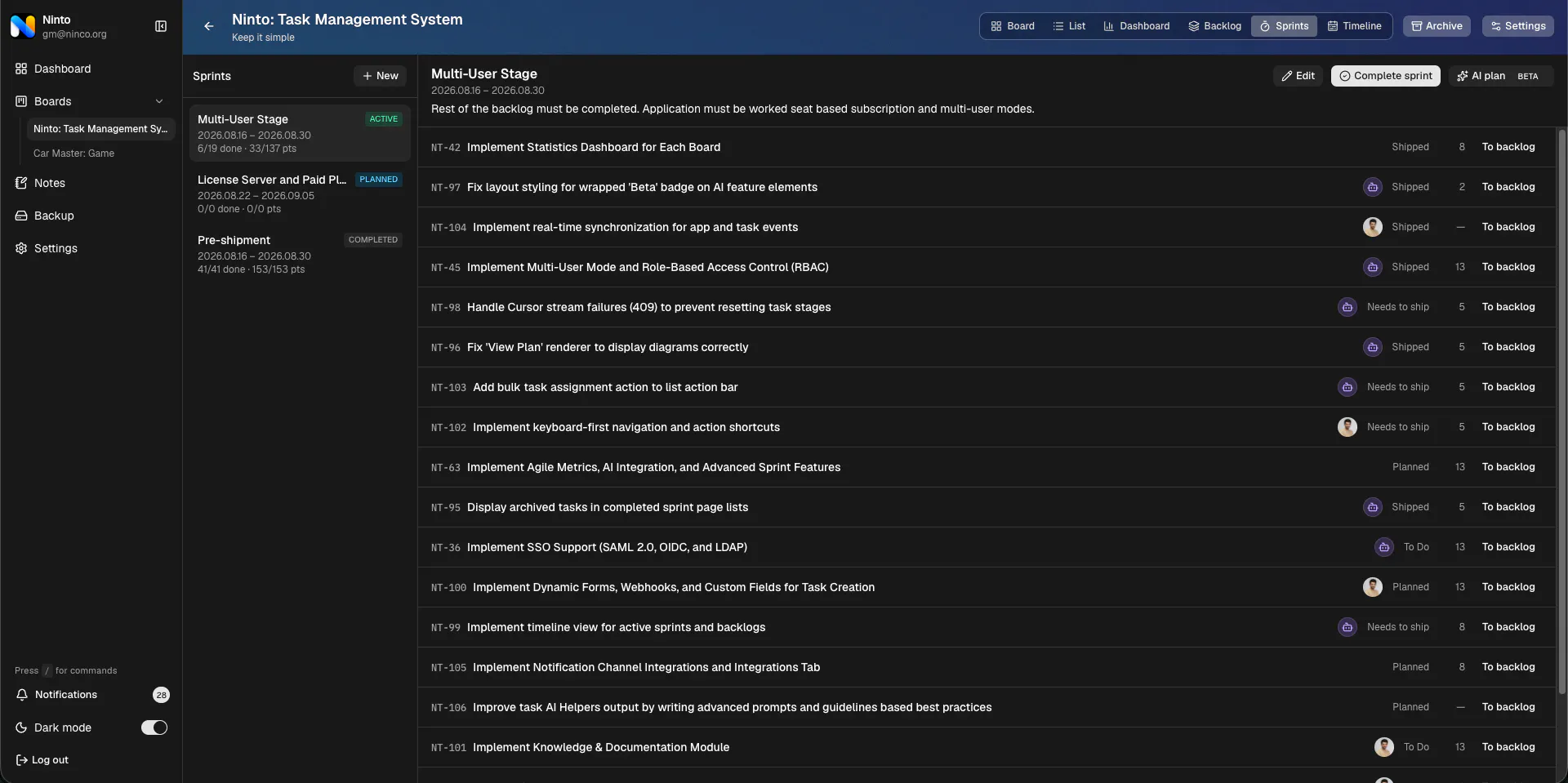This screenshot has height=783, width=1568.
Task: Open task NT-105 Notification Channel Integrations
Action: 646,667
